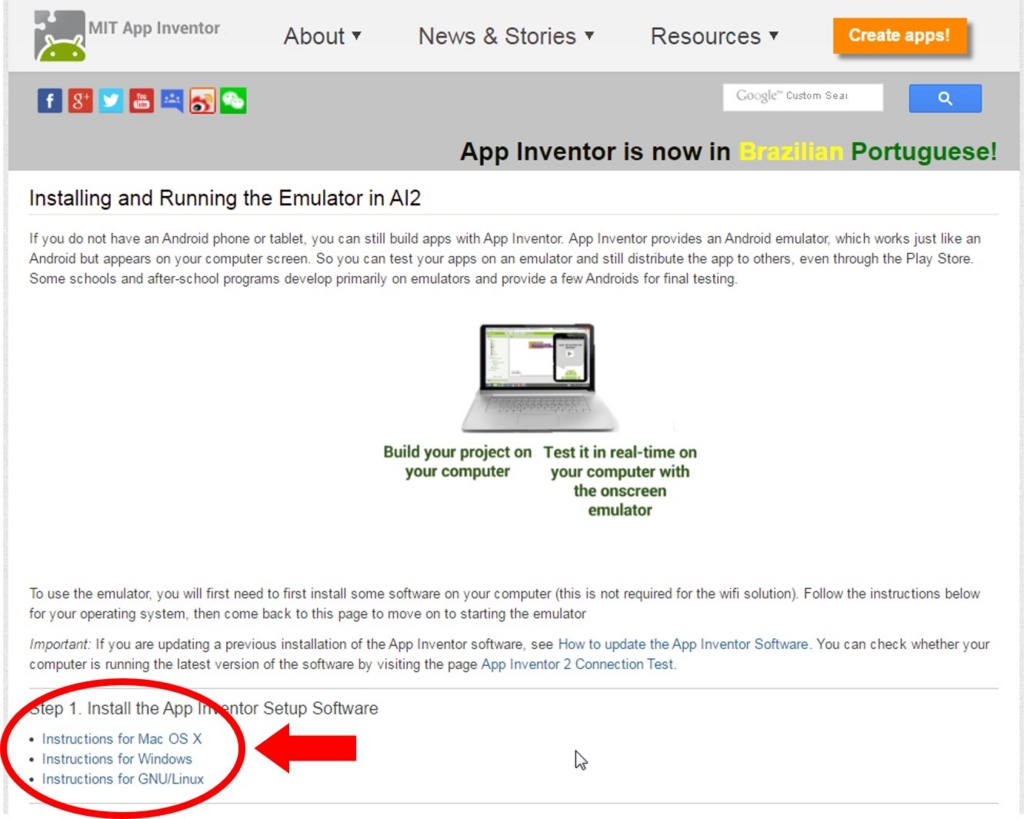The height and width of the screenshot is (819, 1024).
Task: Expand the Resources menu
Action: click(714, 36)
